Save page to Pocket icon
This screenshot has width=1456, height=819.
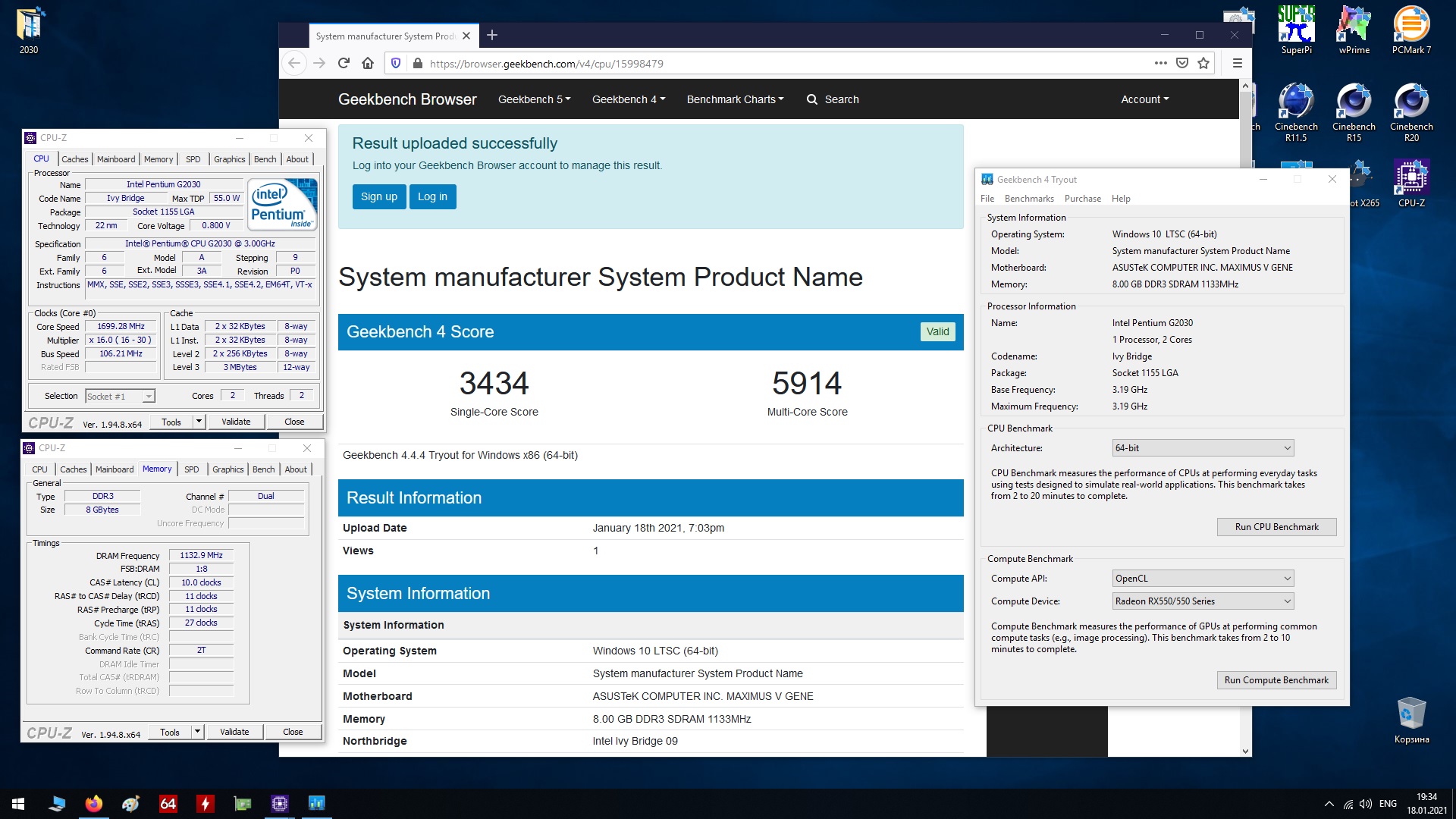(x=1181, y=63)
